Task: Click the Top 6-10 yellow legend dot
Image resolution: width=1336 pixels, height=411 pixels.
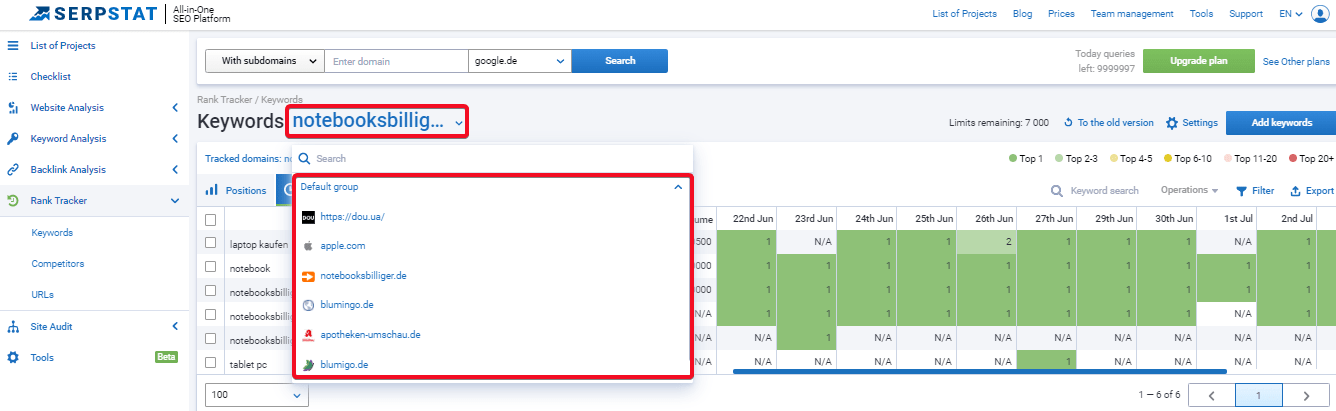Action: [1166, 158]
